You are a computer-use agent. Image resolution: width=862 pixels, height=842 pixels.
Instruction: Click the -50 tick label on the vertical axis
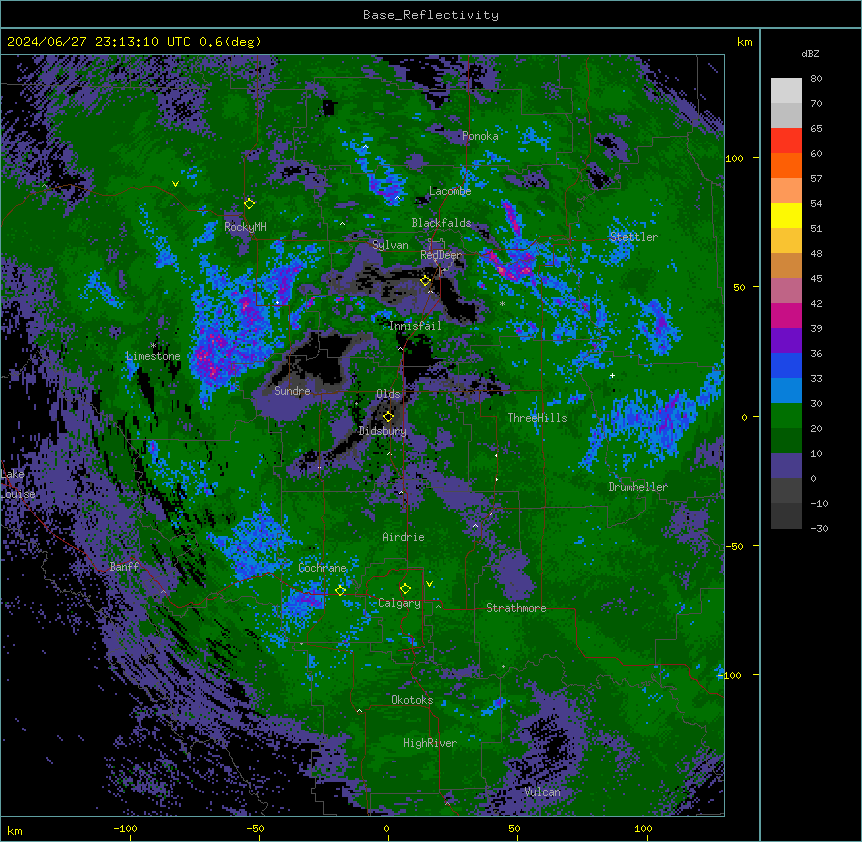(x=734, y=546)
